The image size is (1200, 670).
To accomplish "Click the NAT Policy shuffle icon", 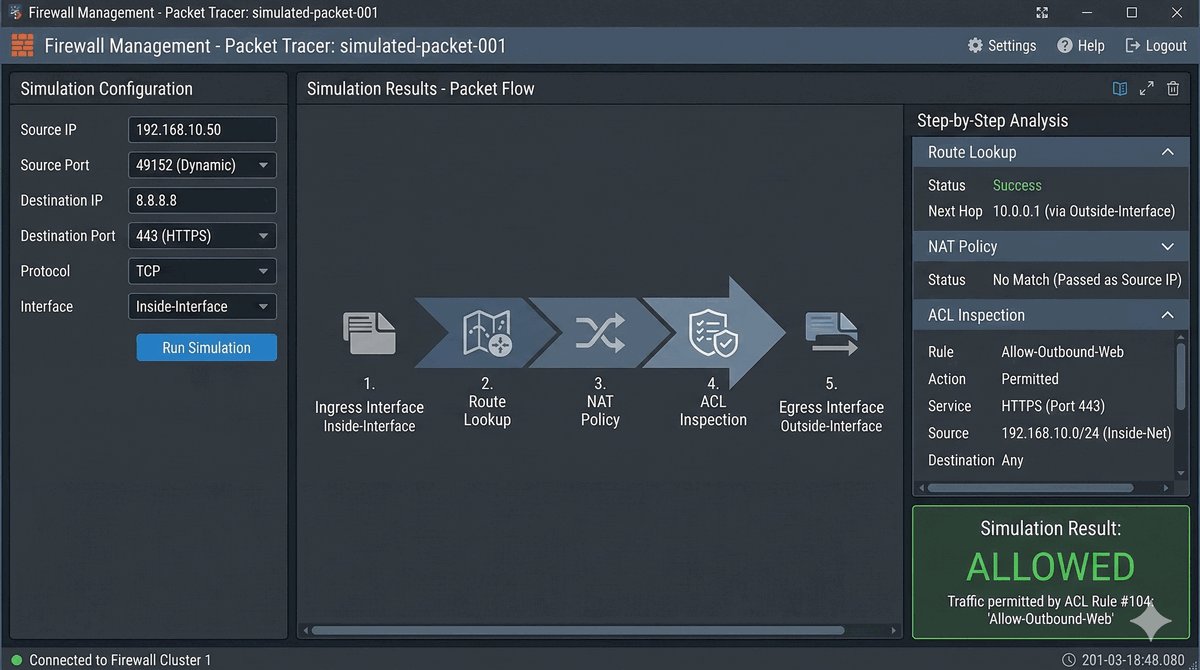I will pos(600,333).
